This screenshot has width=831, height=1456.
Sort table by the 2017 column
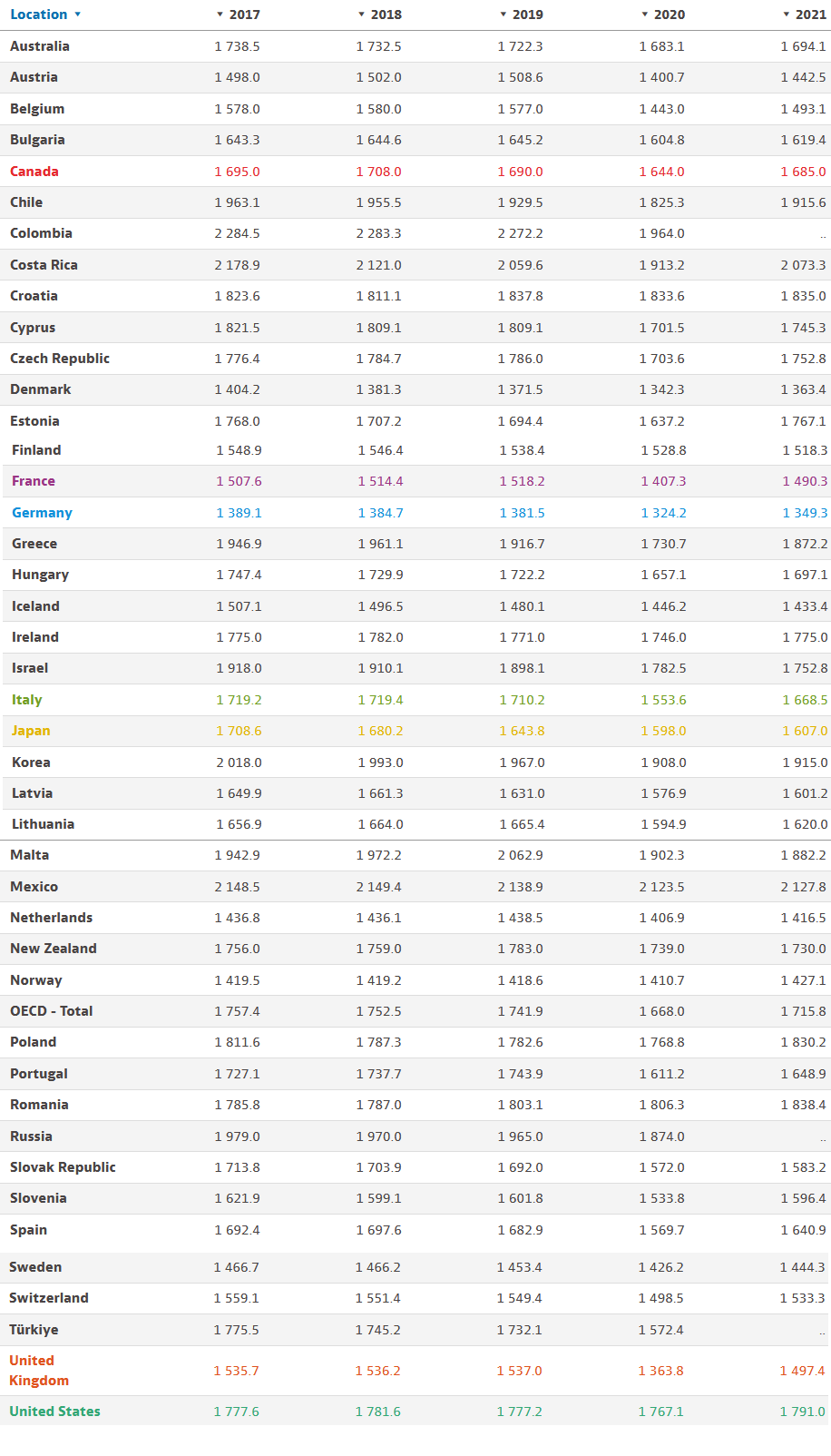239,15
